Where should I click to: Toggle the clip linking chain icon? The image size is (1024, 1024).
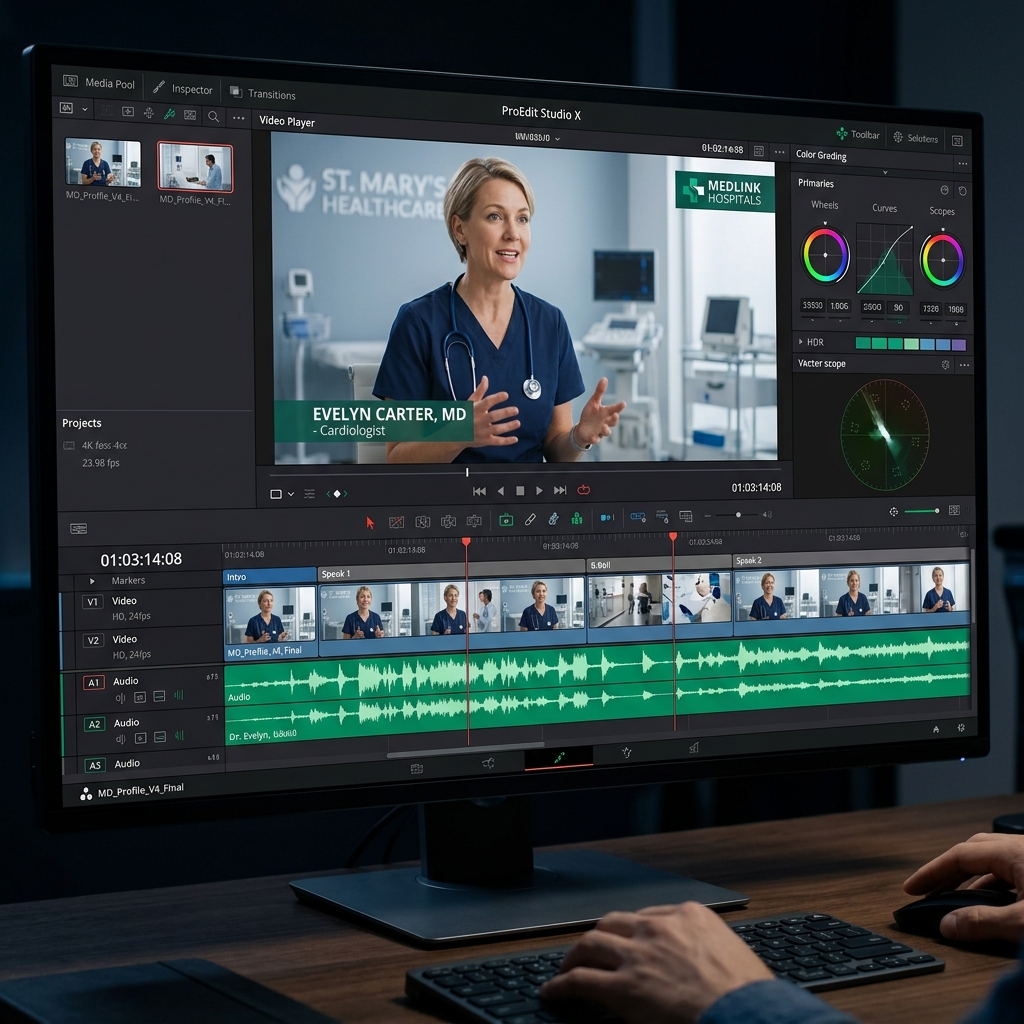click(553, 519)
